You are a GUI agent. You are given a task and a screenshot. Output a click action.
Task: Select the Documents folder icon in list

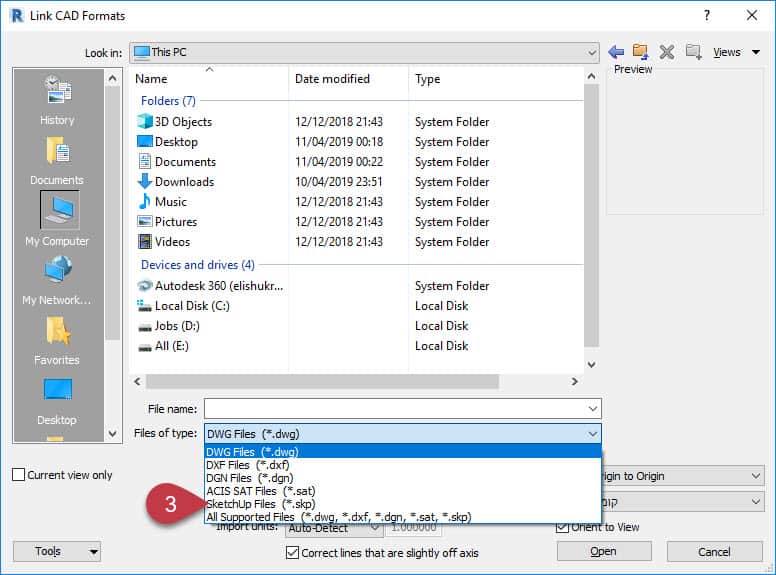click(145, 161)
